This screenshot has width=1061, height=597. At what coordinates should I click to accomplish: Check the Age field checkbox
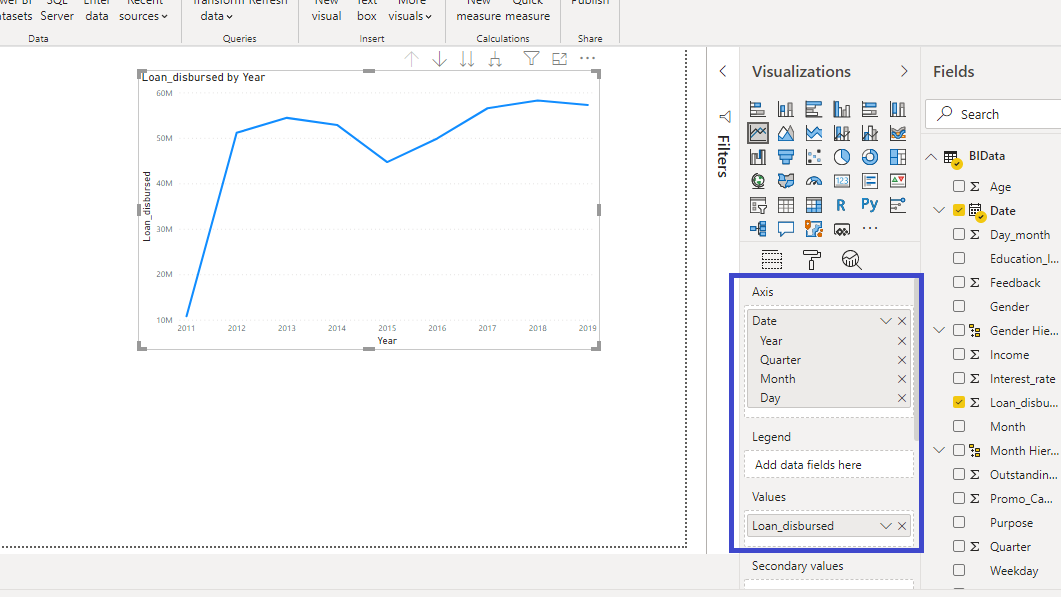click(x=959, y=187)
